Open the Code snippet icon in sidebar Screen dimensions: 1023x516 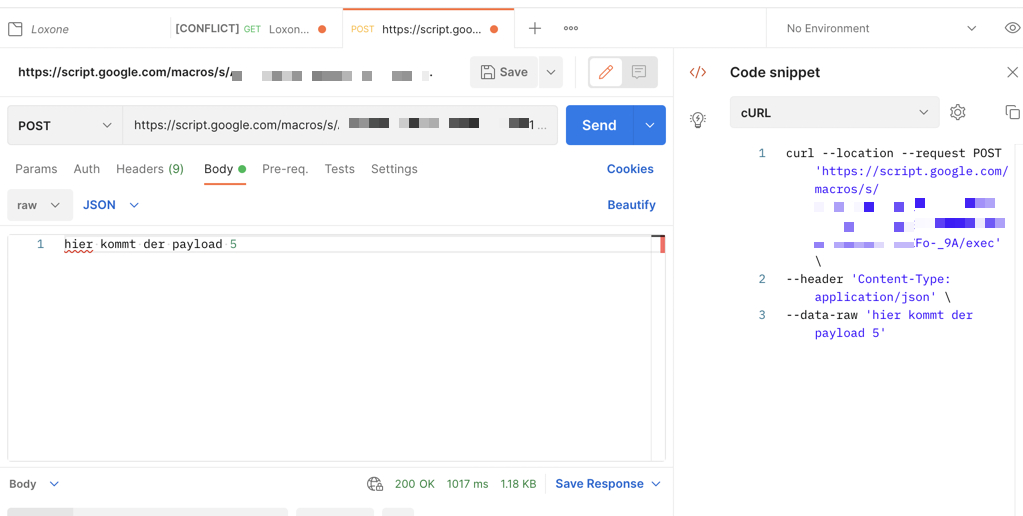pos(697,72)
